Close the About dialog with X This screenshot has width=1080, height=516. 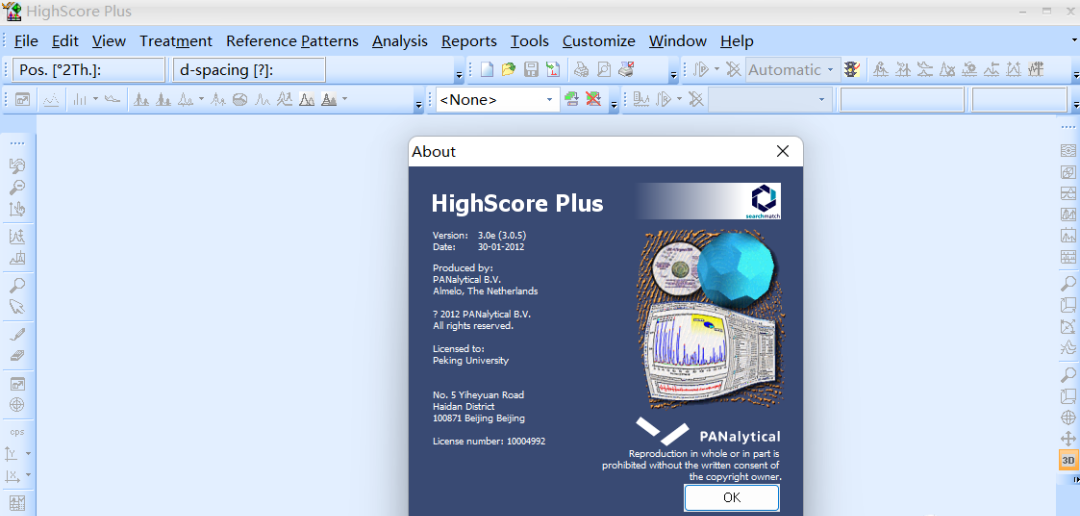[x=782, y=152]
